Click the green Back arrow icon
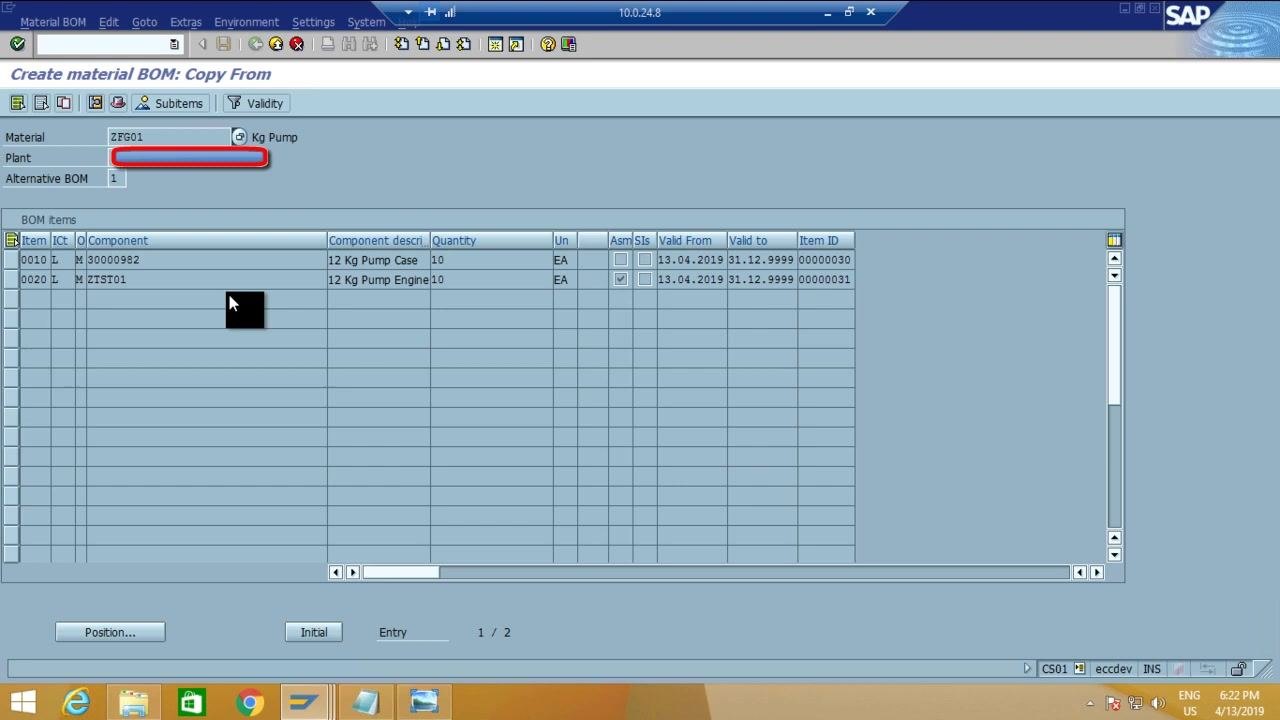This screenshot has width=1280, height=720. (255, 44)
